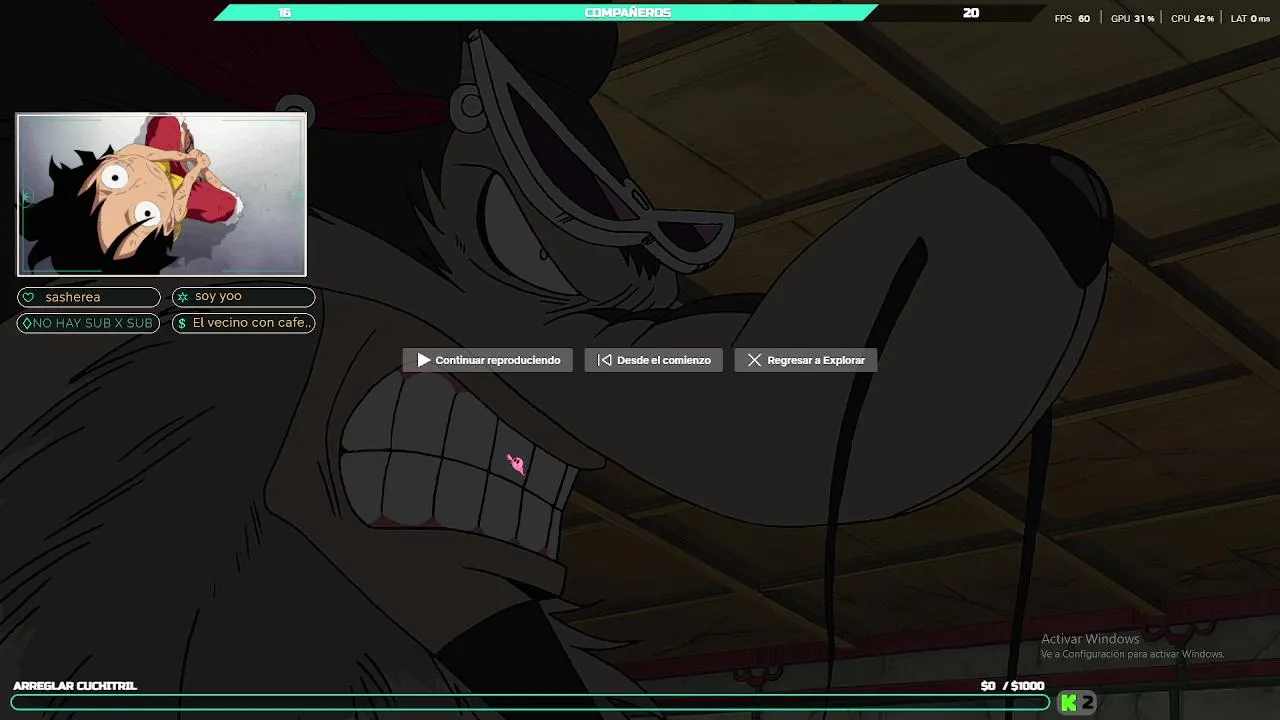
Task: Click the number 20 goal target
Action: tap(971, 13)
